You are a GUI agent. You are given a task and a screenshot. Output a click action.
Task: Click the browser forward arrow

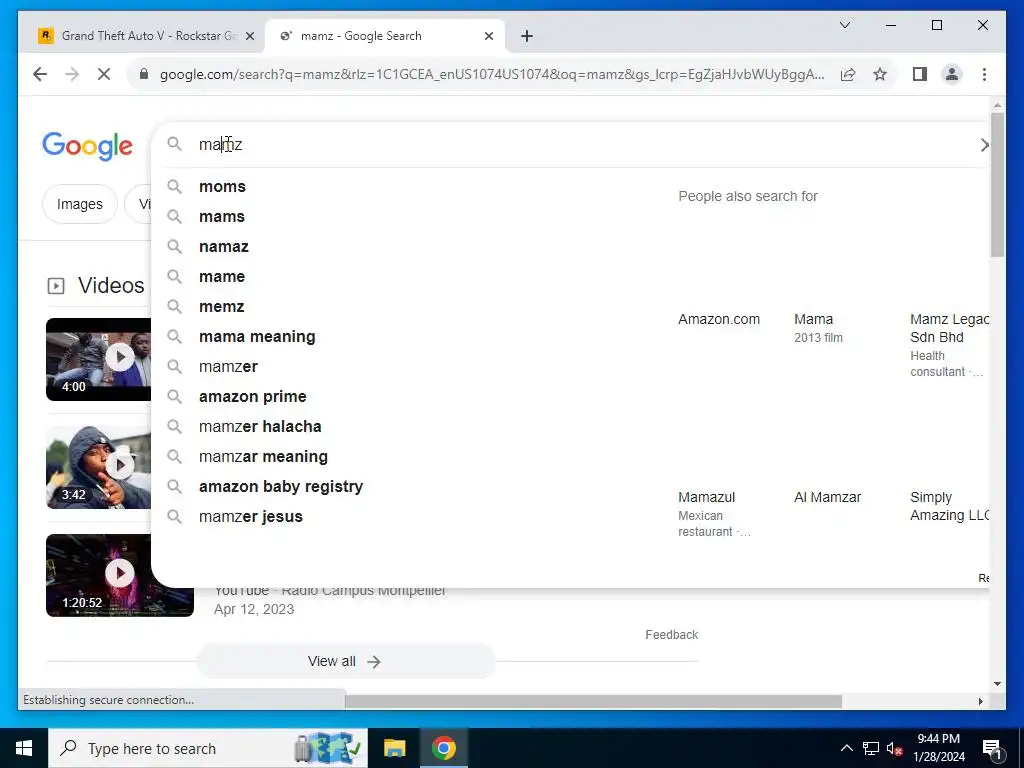(x=72, y=74)
